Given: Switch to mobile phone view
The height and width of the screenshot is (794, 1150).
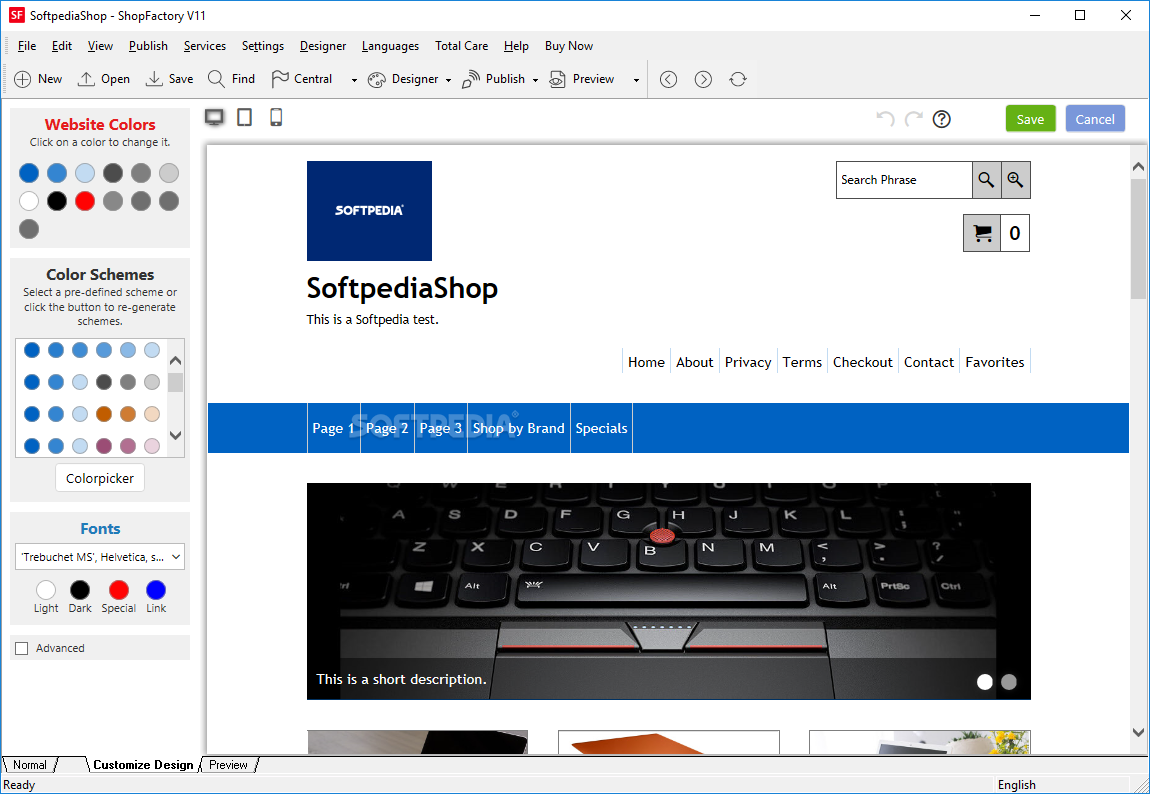Looking at the screenshot, I should point(276,117).
